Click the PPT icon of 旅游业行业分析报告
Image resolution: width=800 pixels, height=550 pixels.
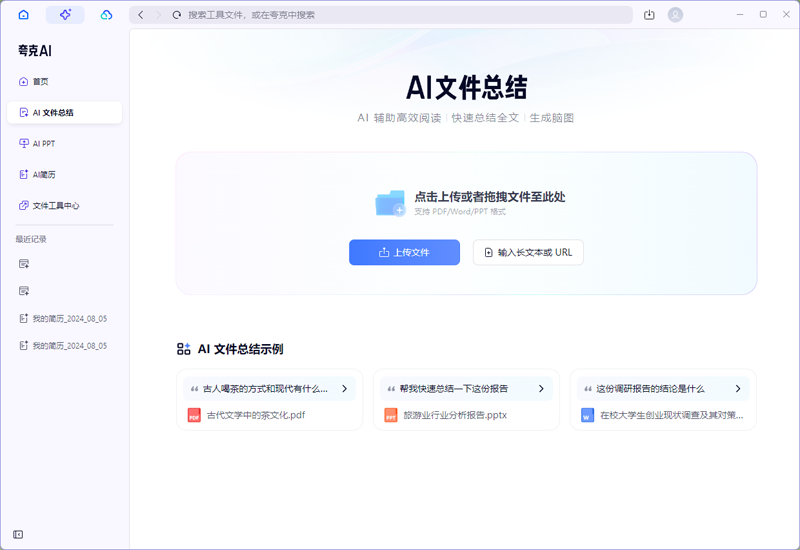click(x=391, y=415)
